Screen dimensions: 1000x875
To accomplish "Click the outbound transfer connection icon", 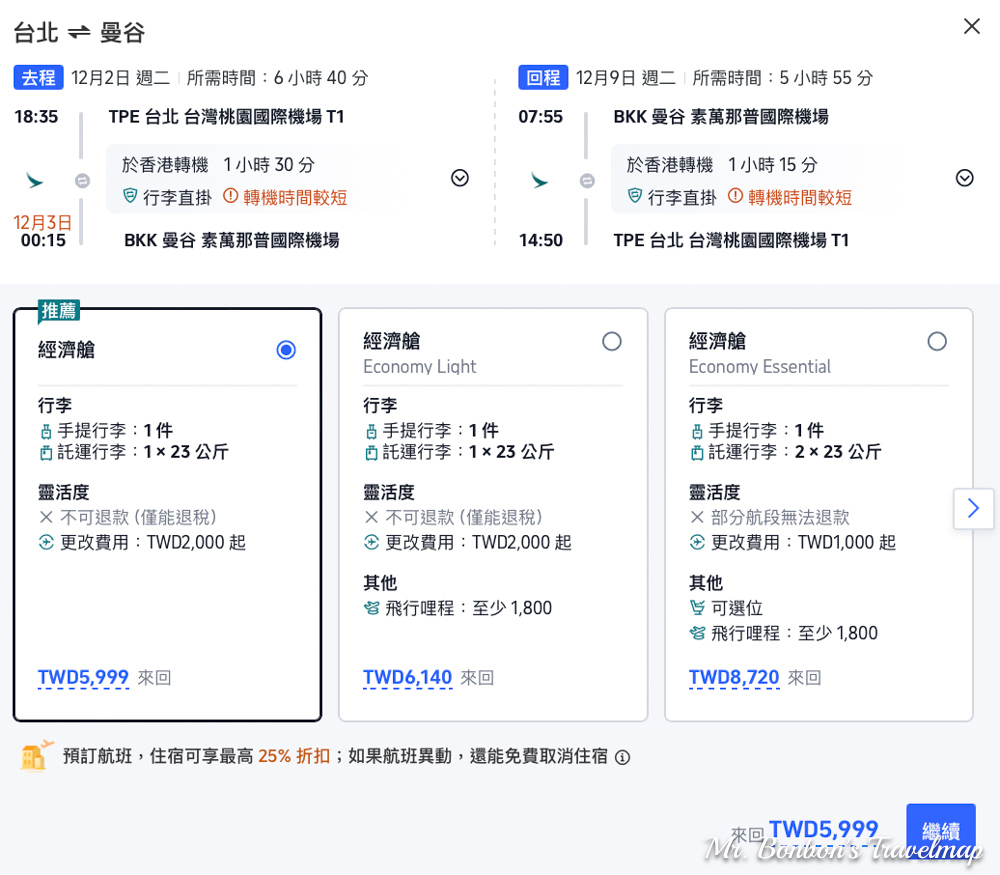I will point(82,180).
